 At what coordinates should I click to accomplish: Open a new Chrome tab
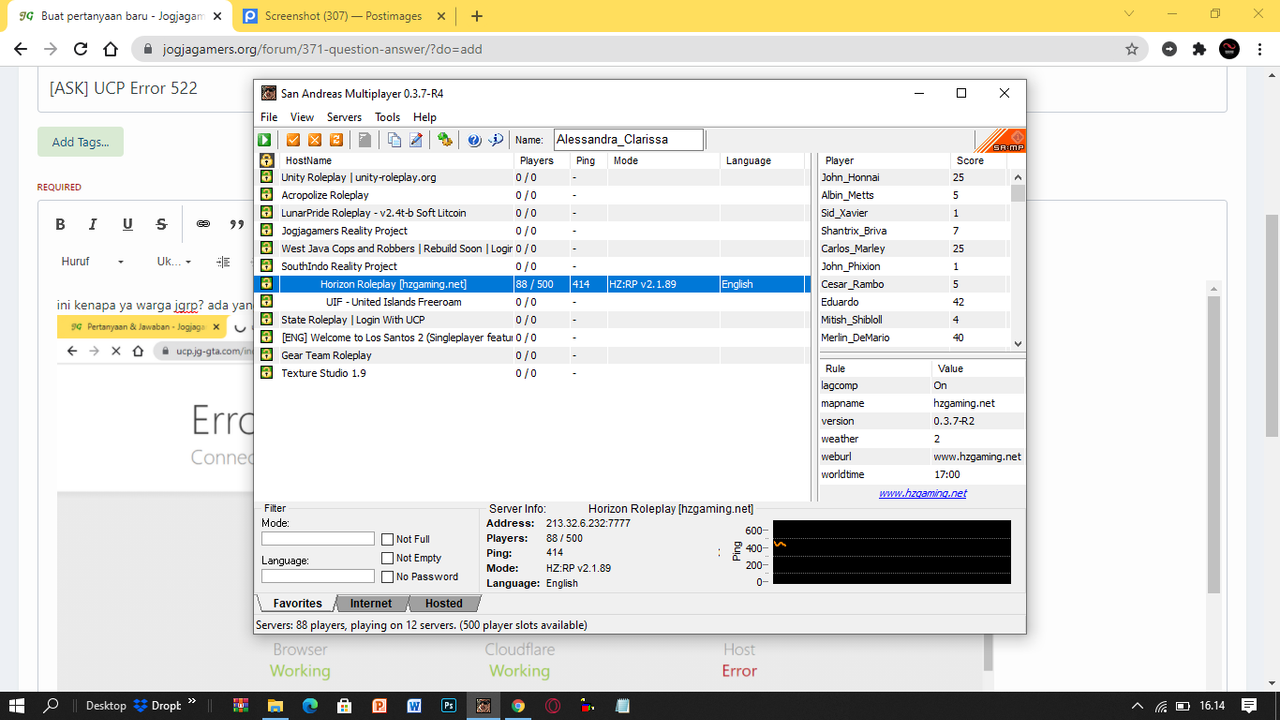477,16
